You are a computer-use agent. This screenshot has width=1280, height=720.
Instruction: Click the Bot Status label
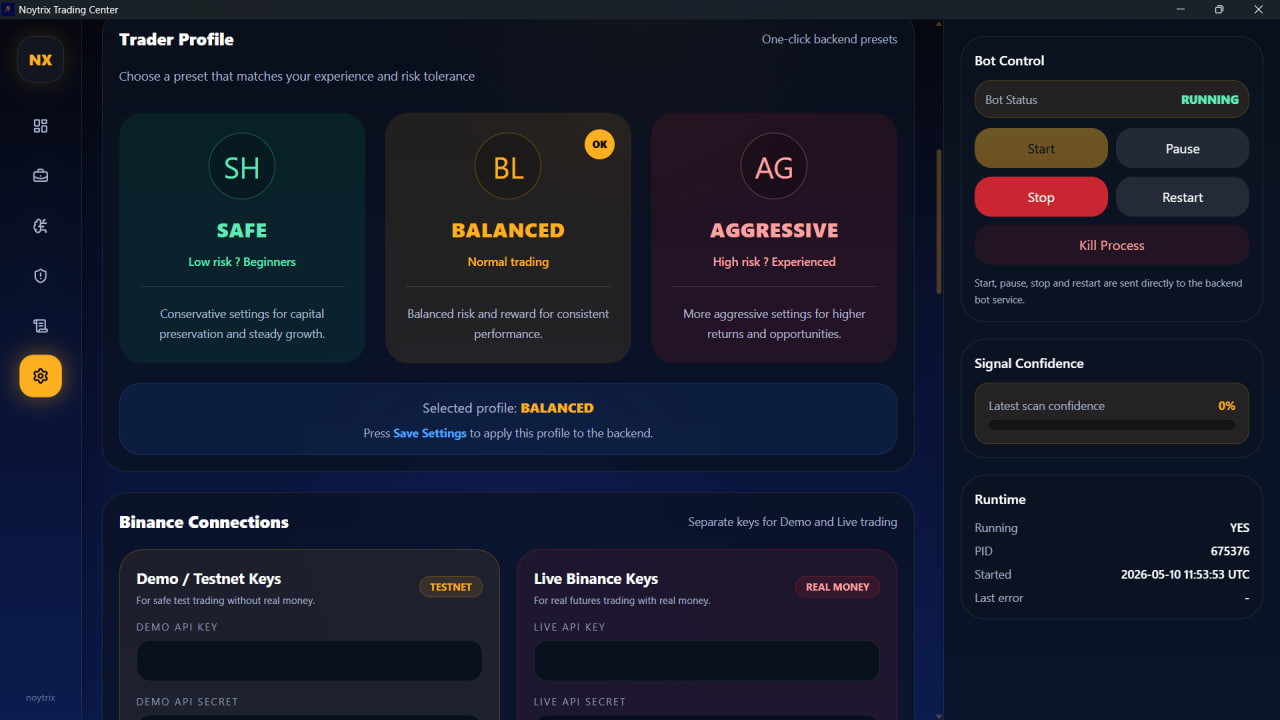pos(1011,100)
